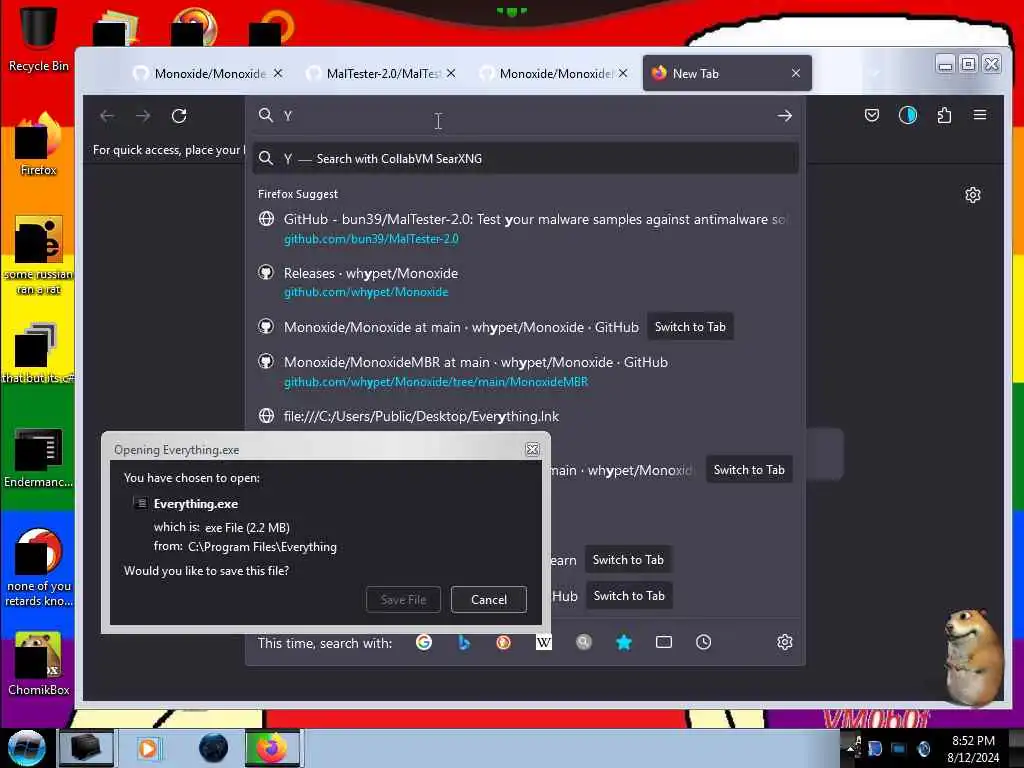Open media player taskbar icon
1024x768 pixels.
[148, 748]
